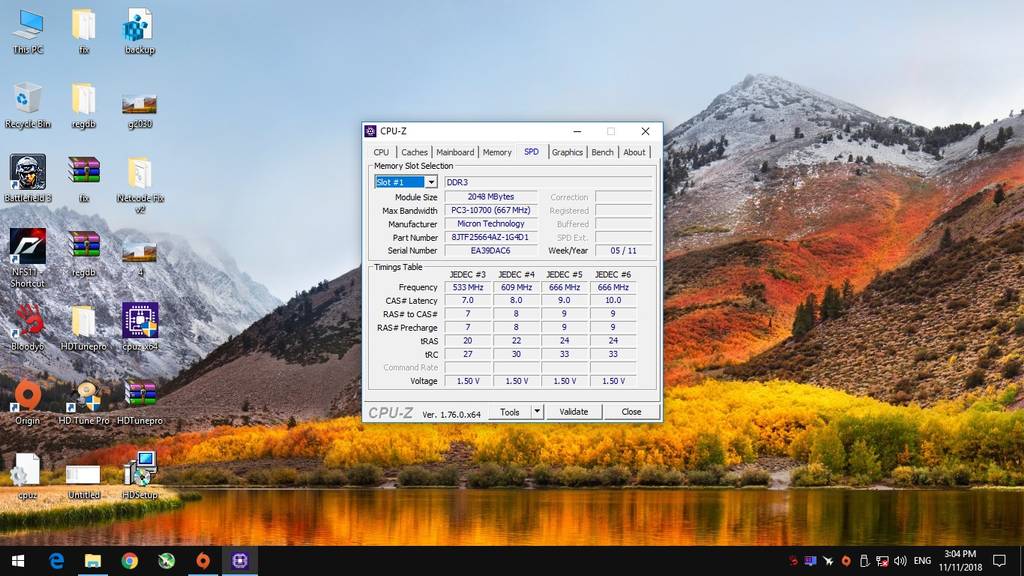Image resolution: width=1024 pixels, height=576 pixels.
Task: Launch the NFS11 Shortcut icon
Action: tap(27, 259)
